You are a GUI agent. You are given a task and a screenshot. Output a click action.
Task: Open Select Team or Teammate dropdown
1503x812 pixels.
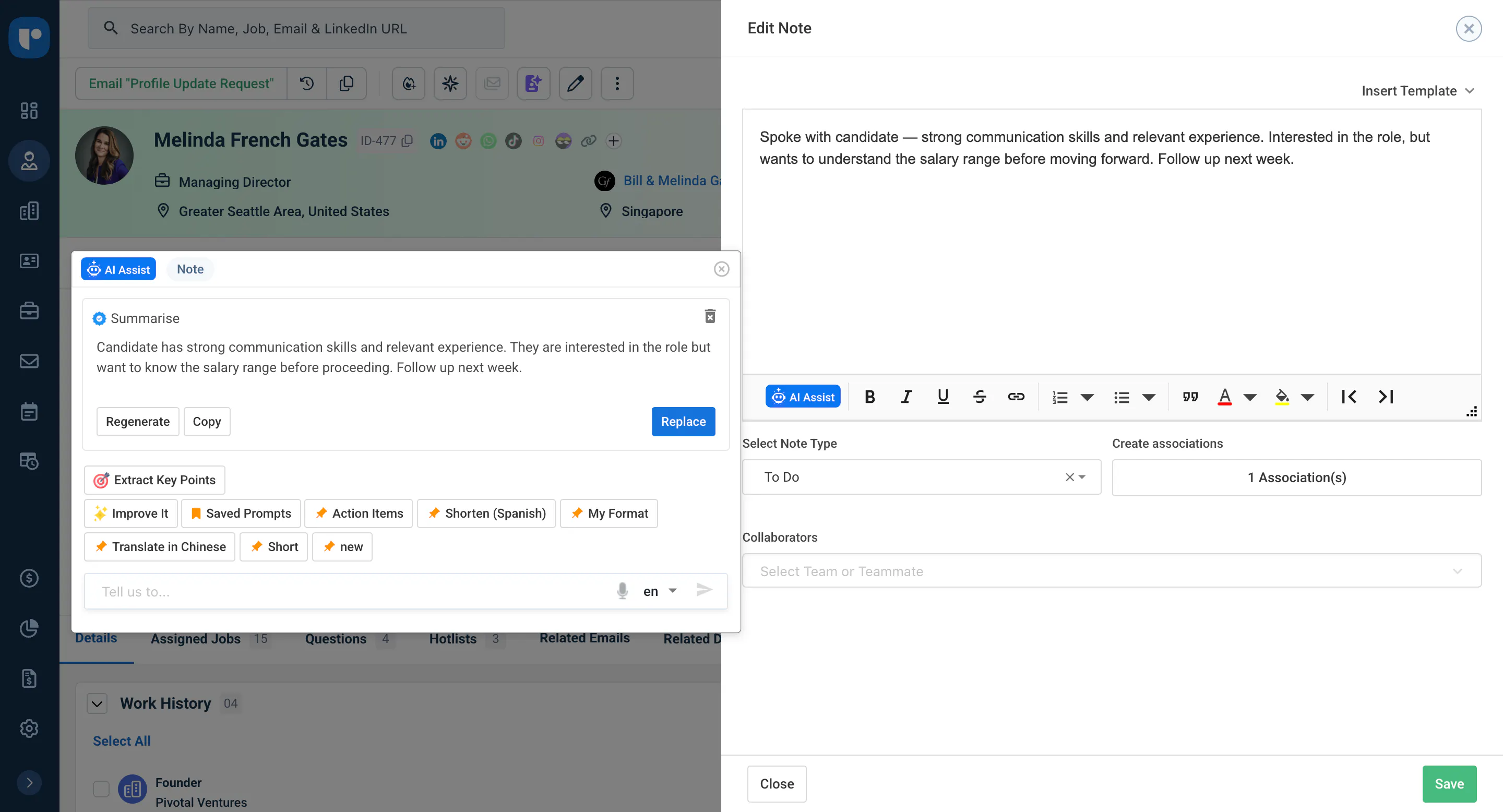[x=1112, y=571]
